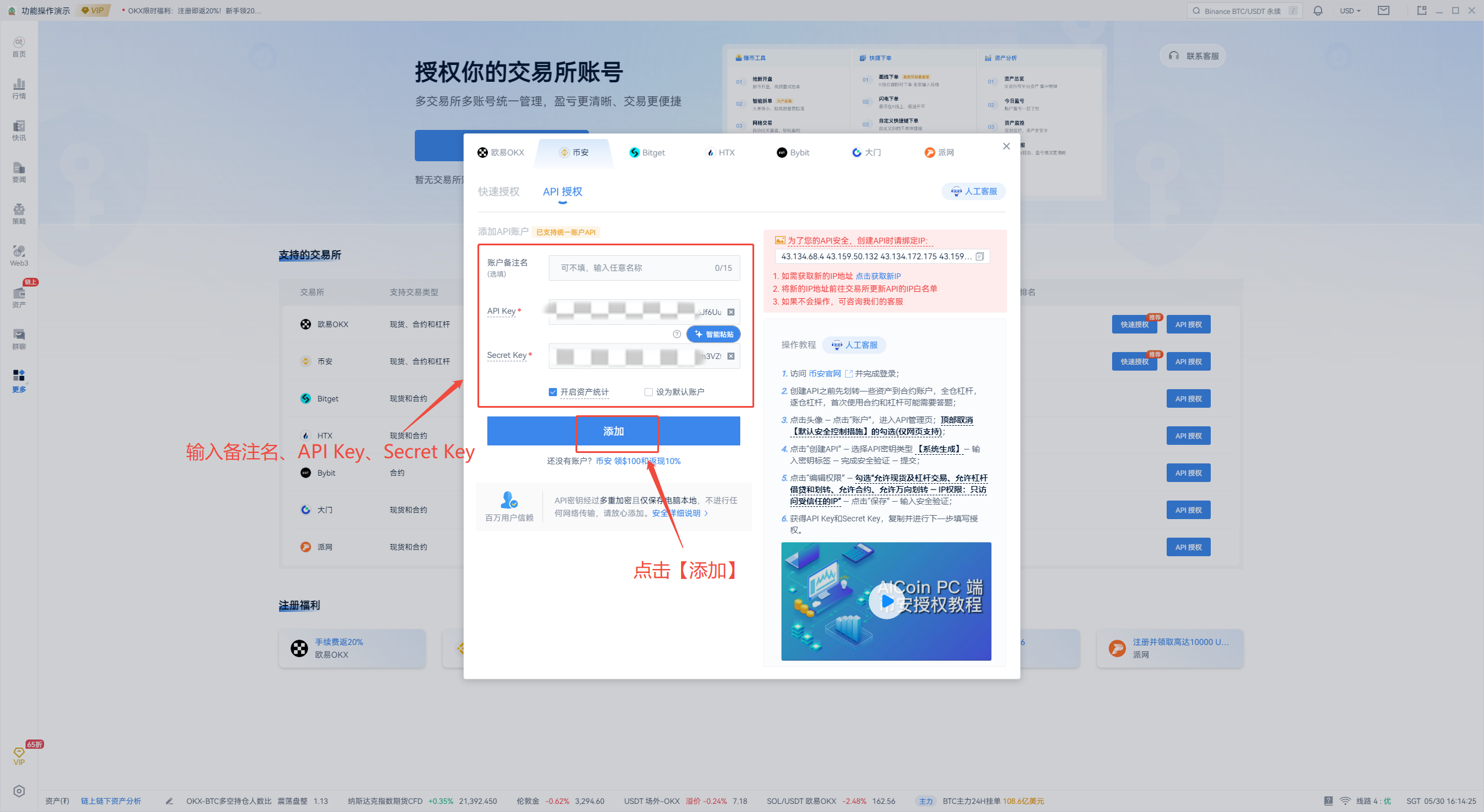Image resolution: width=1484 pixels, height=812 pixels.
Task: Switch to the API 授权 tab
Action: click(x=563, y=192)
